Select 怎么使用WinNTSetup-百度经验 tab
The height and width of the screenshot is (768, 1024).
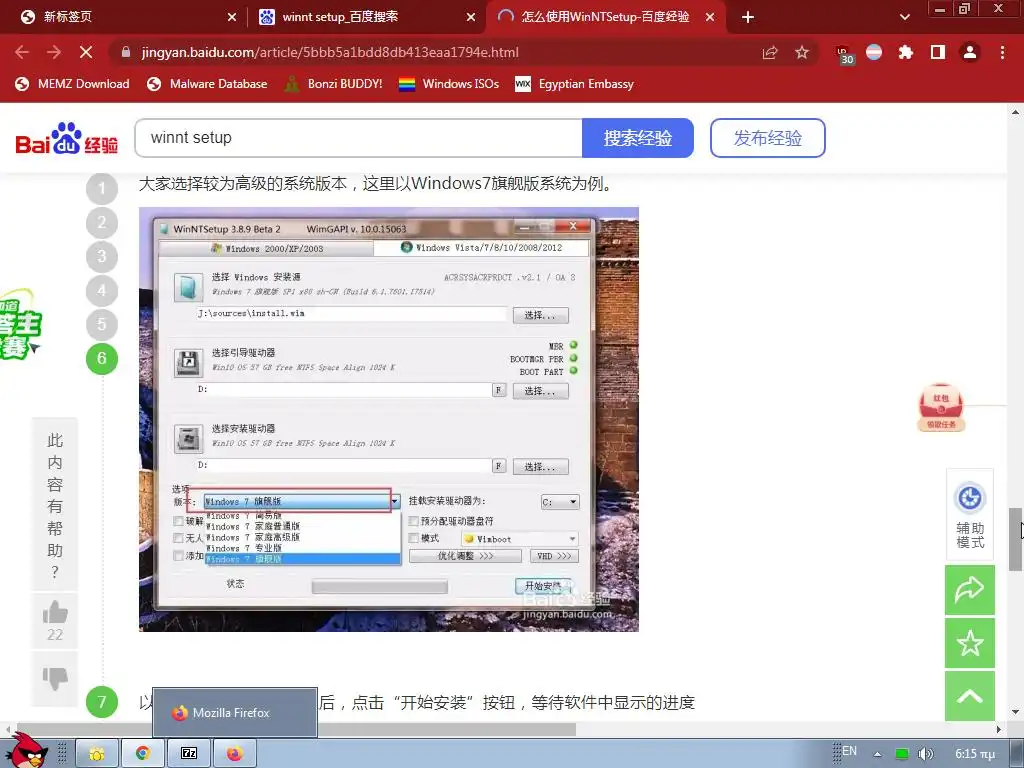[605, 17]
